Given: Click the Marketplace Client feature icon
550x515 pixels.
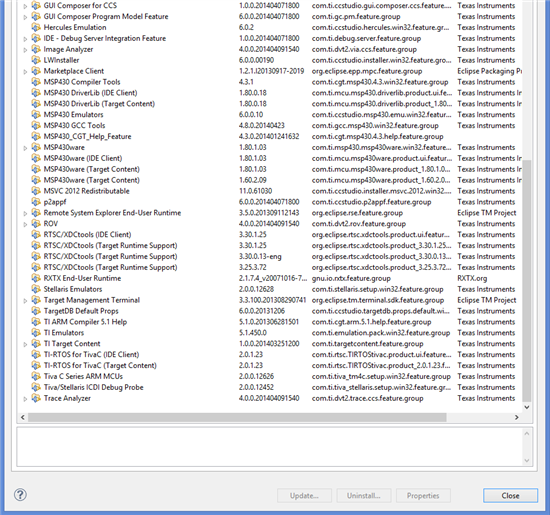Looking at the screenshot, I should pyautogui.click(x=36, y=71).
